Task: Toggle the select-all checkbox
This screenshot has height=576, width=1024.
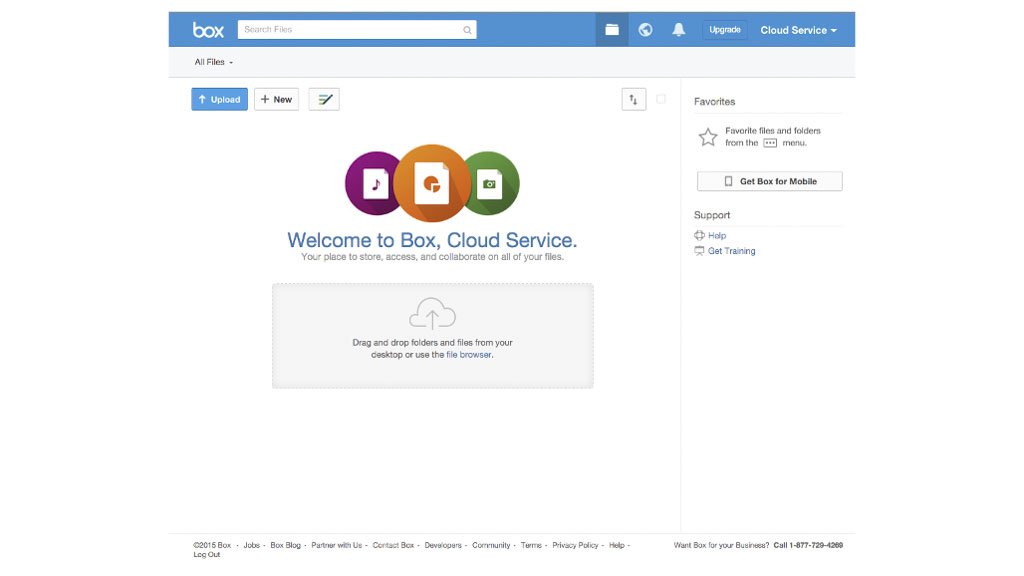Action: pos(661,99)
